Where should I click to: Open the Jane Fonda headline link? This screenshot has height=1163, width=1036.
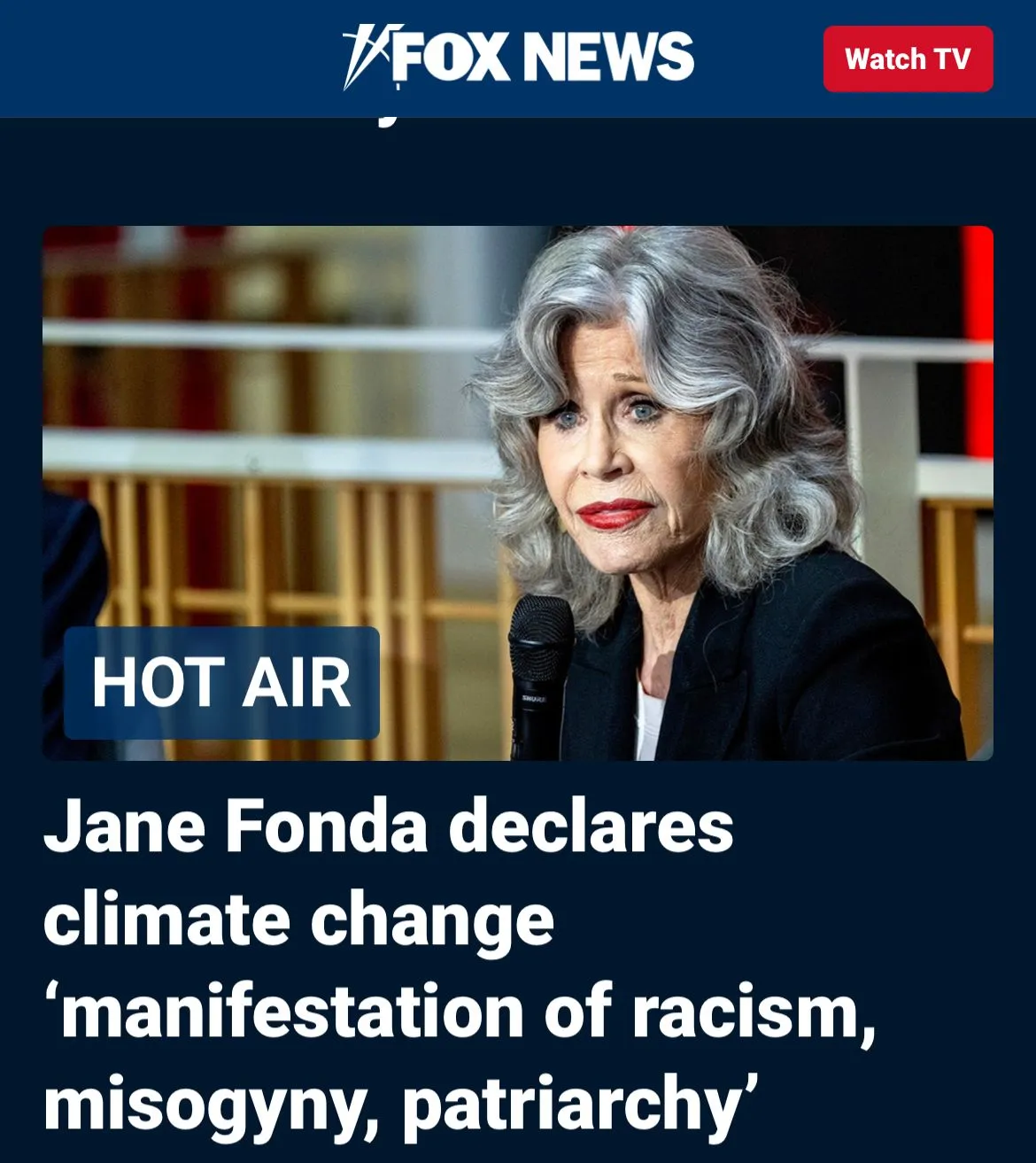(x=460, y=965)
